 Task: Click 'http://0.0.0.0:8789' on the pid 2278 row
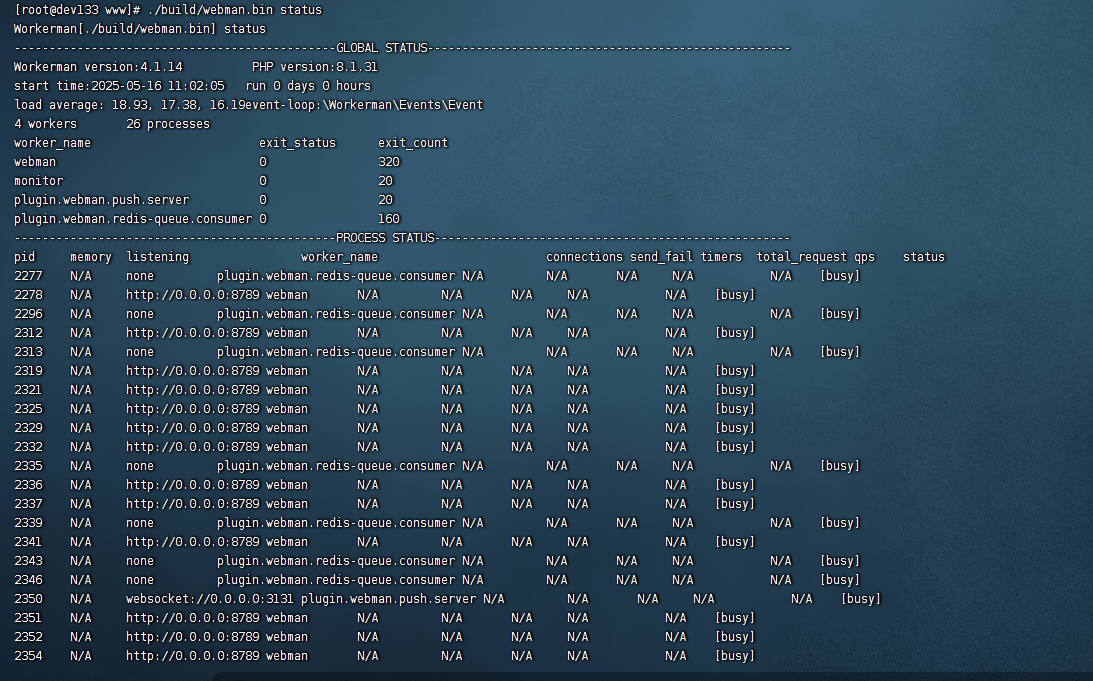point(192,295)
